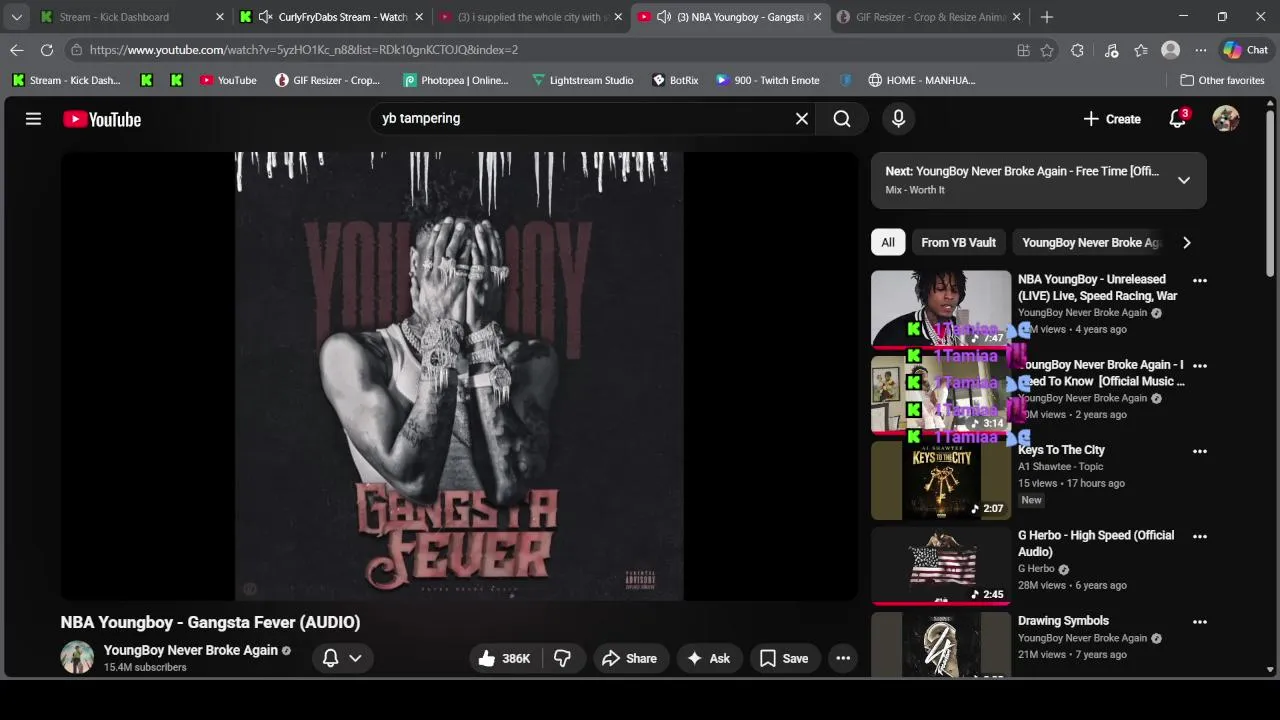The image size is (1280, 720).
Task: Open the tab actions menu dropdown
Action: click(16, 17)
